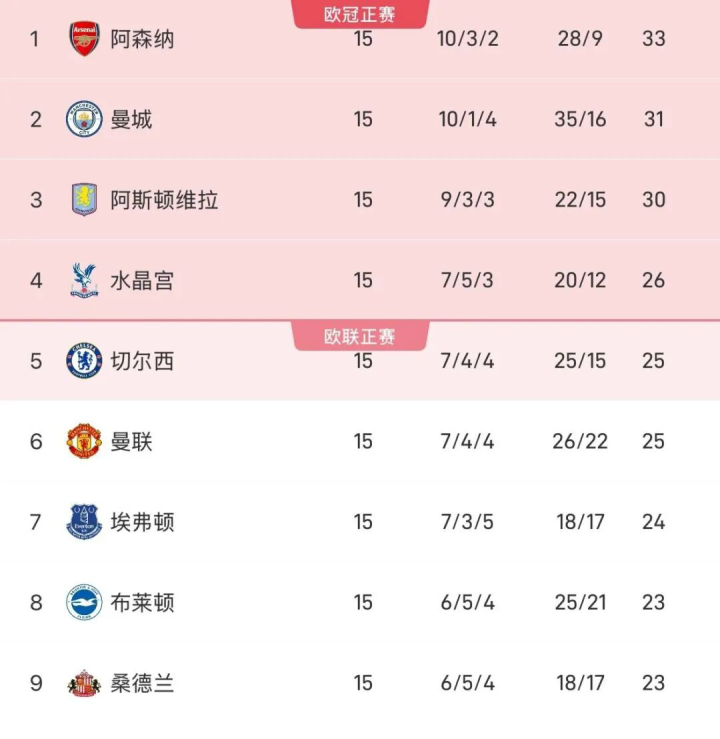This screenshot has width=720, height=739.
Task: Click Arsenal's 33 points value
Action: coord(654,39)
